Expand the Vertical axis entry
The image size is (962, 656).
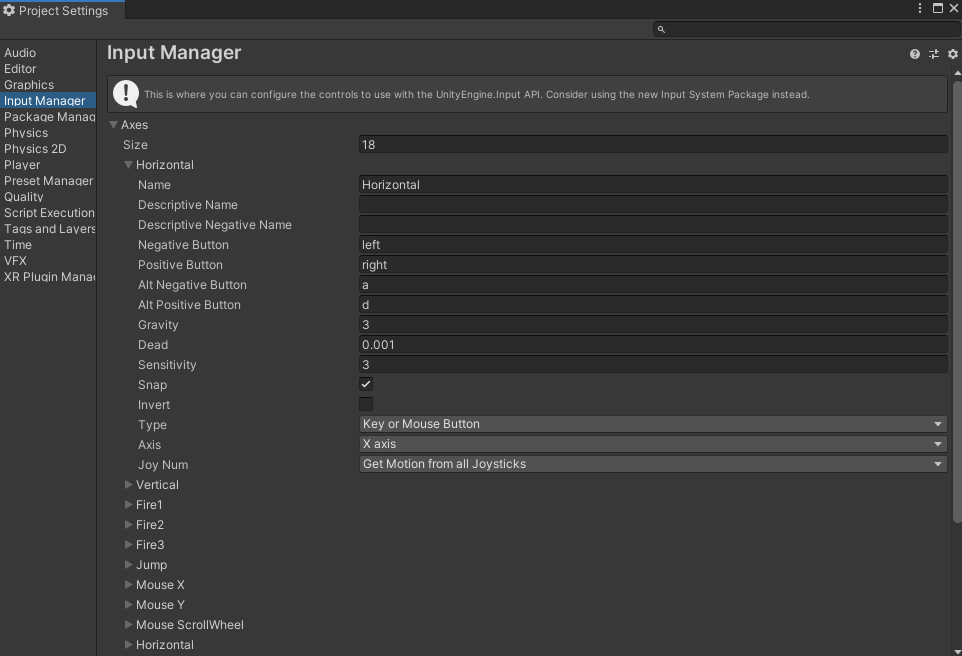[x=129, y=485]
